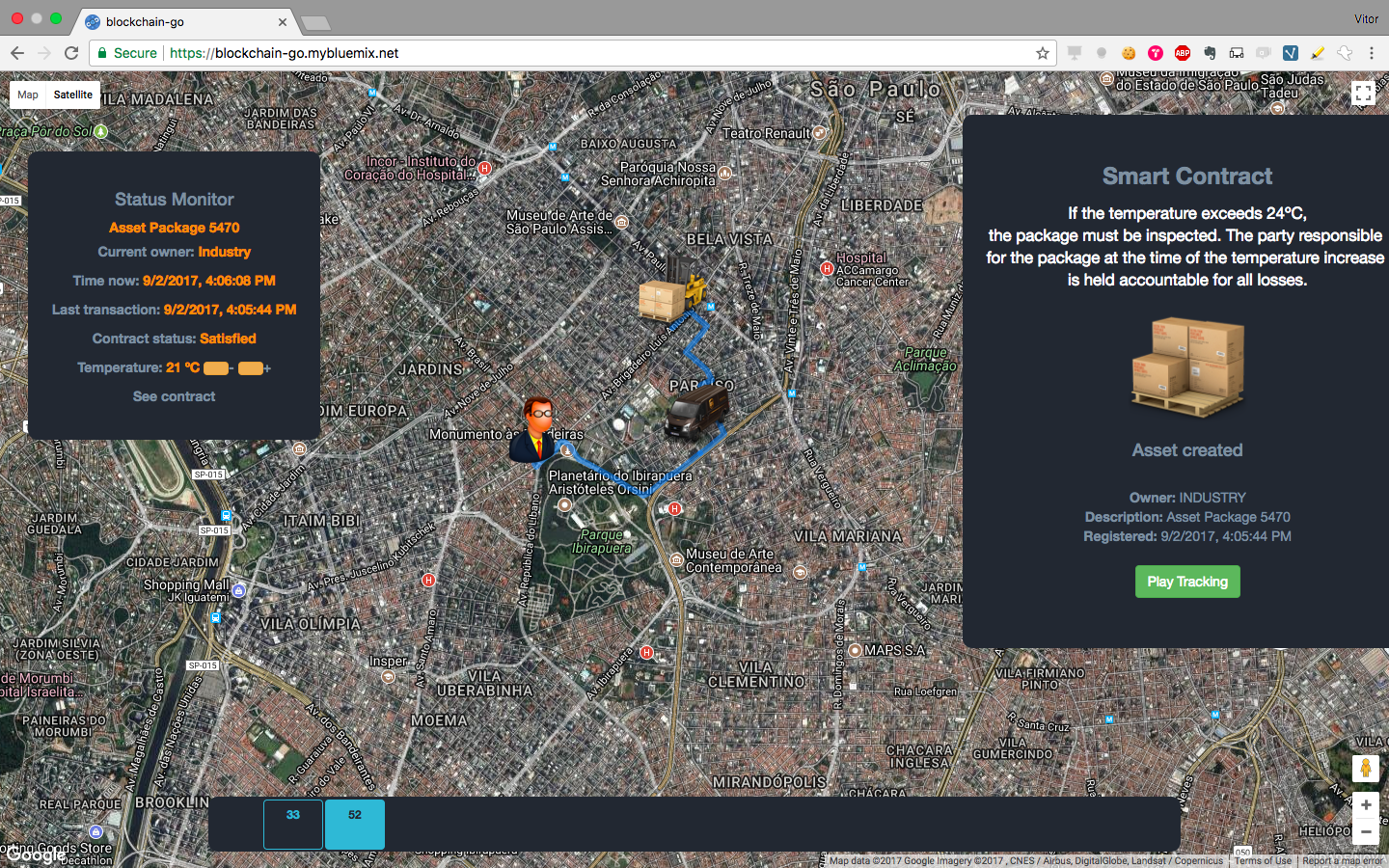This screenshot has width=1389, height=868.
Task: Click the responsive devices extension icon
Action: pos(1237,53)
